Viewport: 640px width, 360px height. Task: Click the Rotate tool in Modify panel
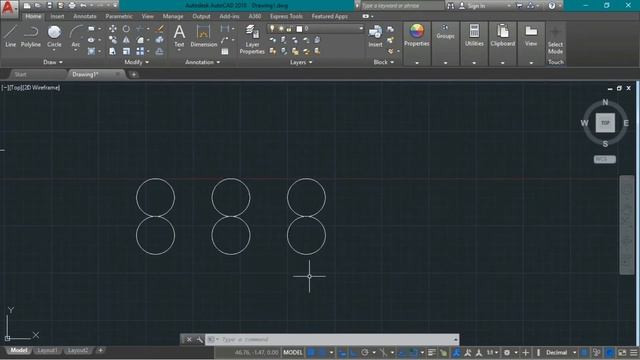[126, 29]
